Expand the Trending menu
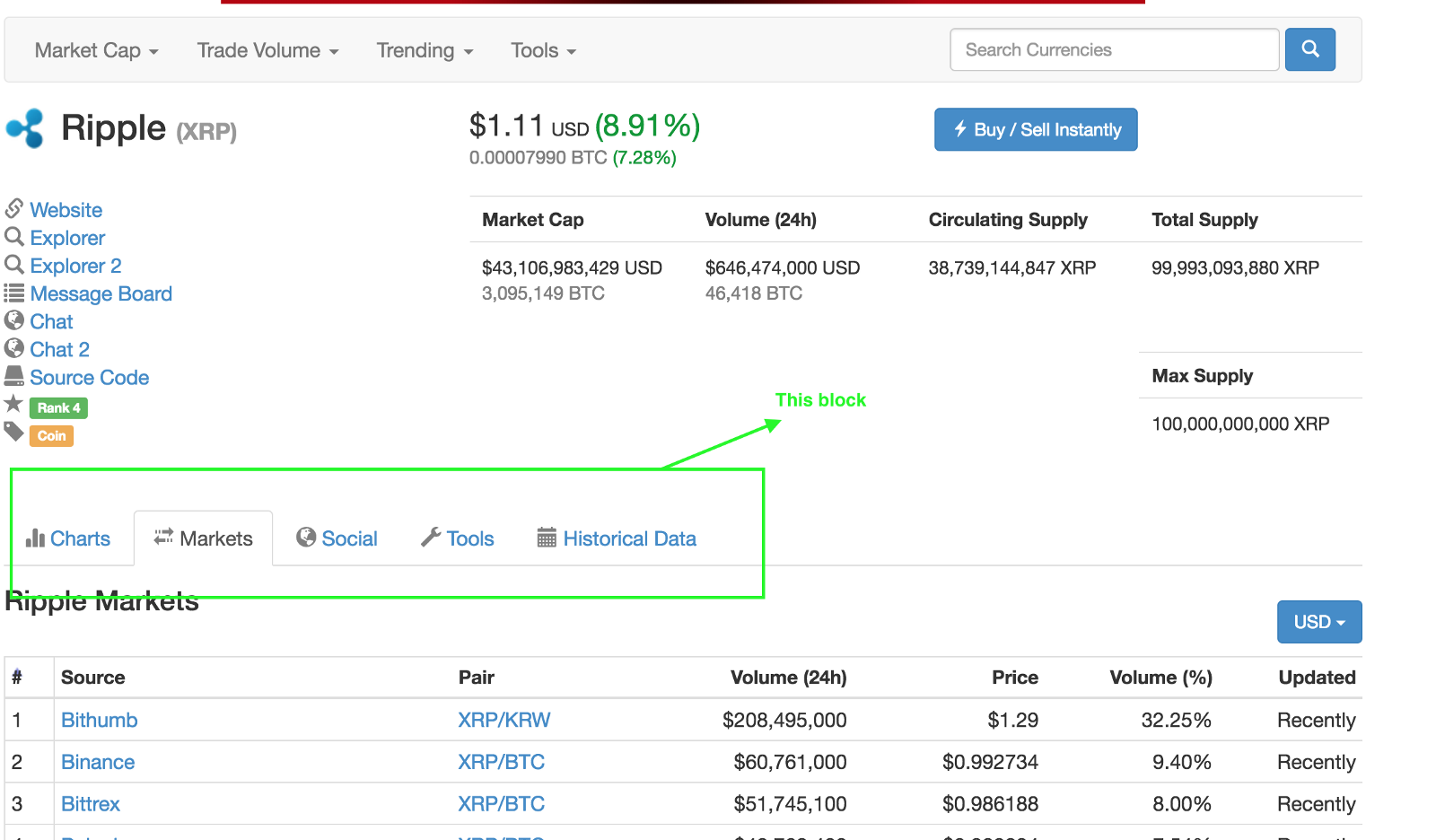1436x840 pixels. 424,50
